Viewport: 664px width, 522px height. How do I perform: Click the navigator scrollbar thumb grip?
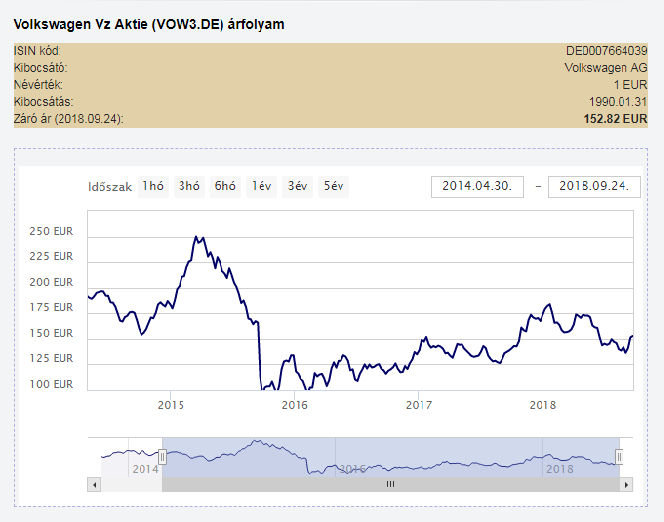pyautogui.click(x=390, y=484)
